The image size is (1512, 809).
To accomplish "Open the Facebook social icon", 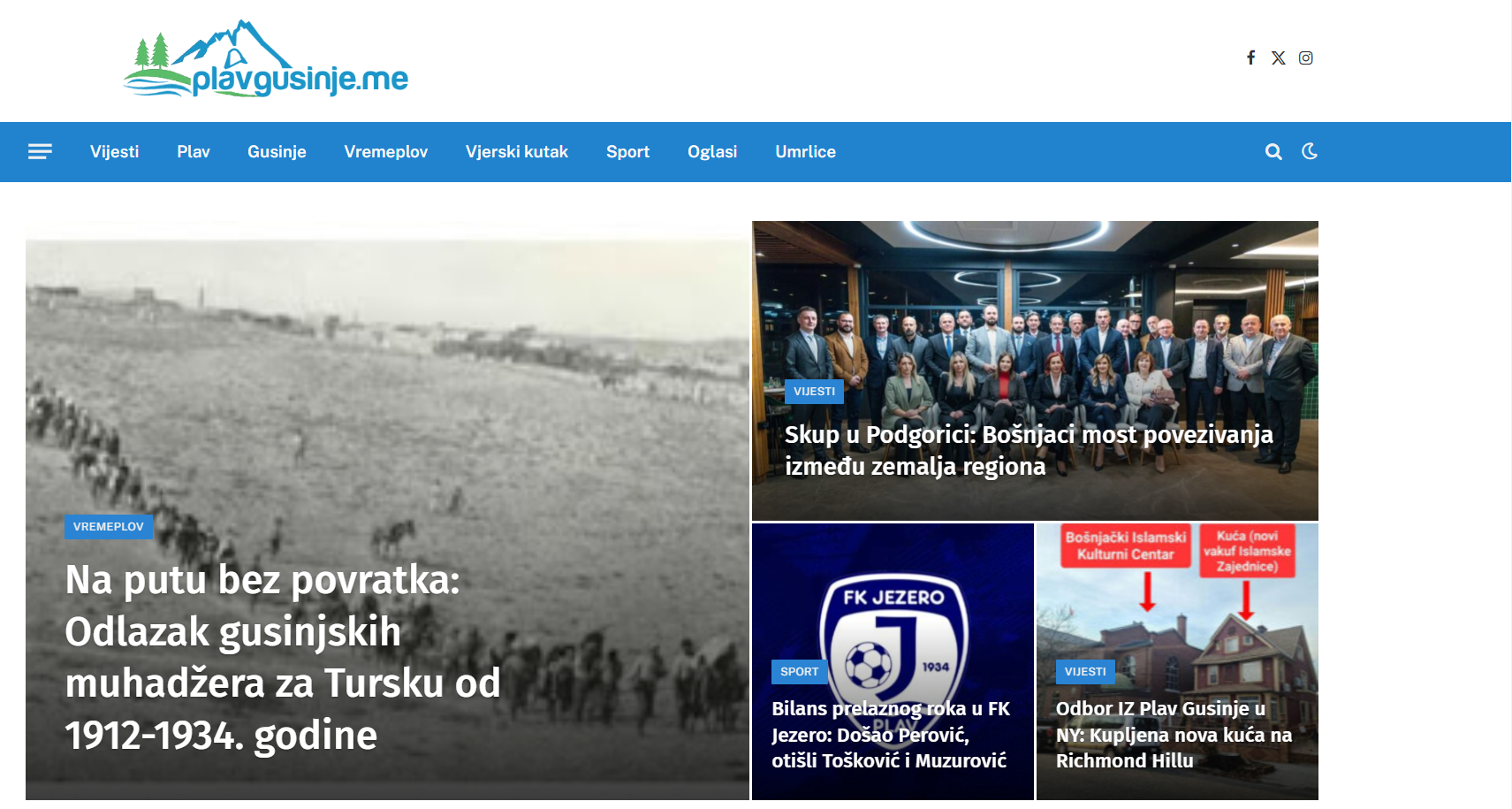I will pos(1250,57).
